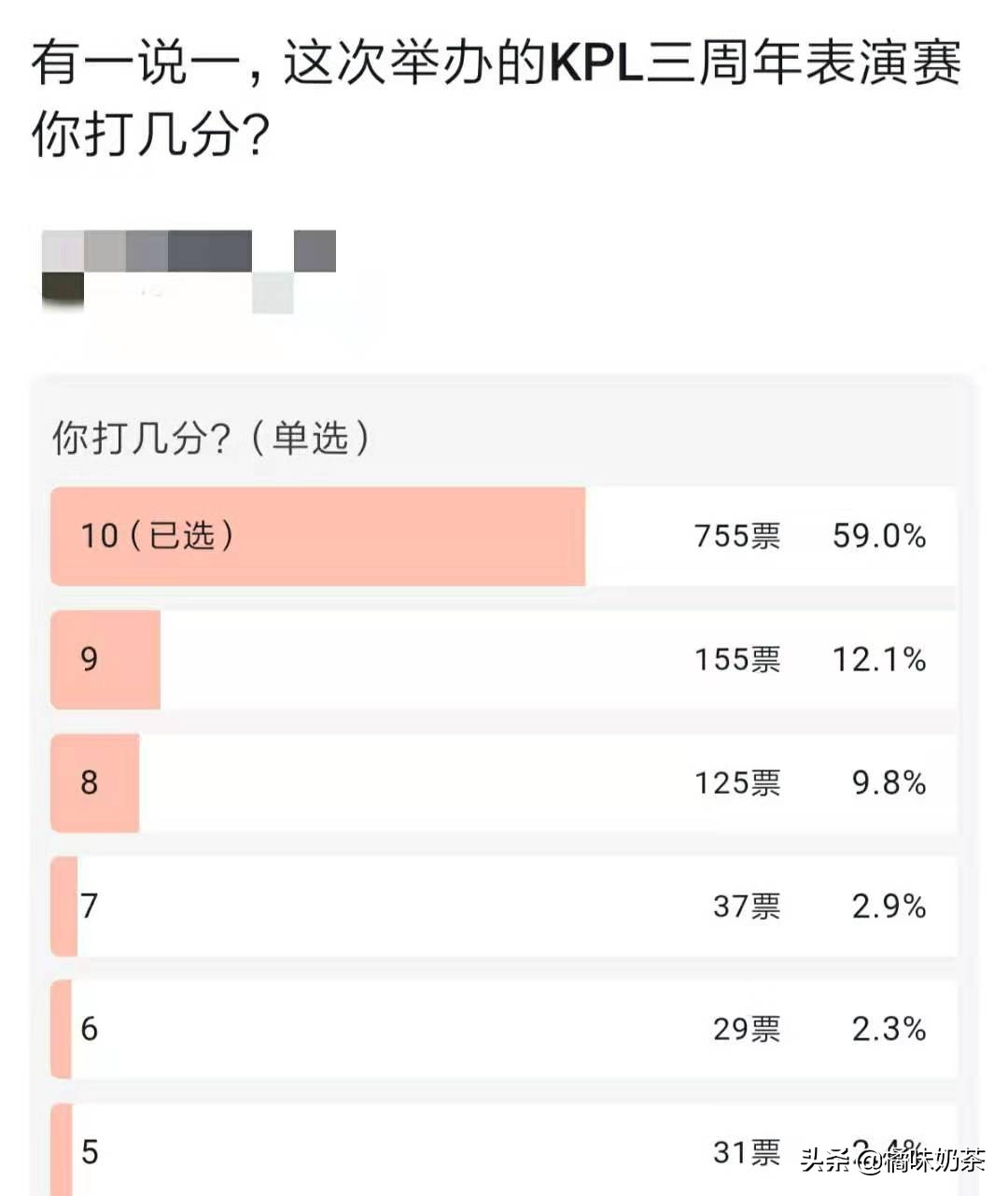Select the poll option 8
Image resolution: width=1008 pixels, height=1196 pixels.
coord(504,782)
